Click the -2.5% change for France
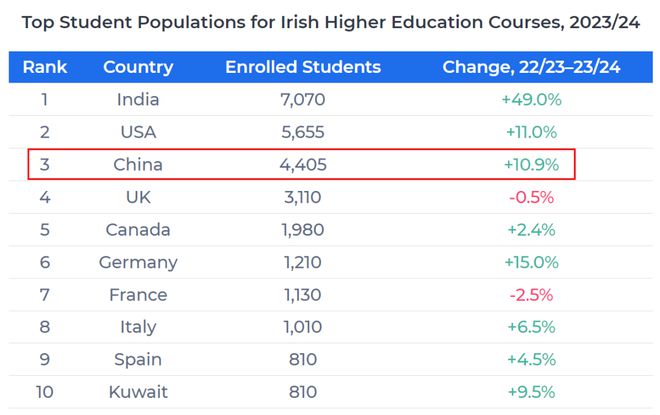Image resolution: width=660 pixels, height=415 pixels. [x=531, y=295]
